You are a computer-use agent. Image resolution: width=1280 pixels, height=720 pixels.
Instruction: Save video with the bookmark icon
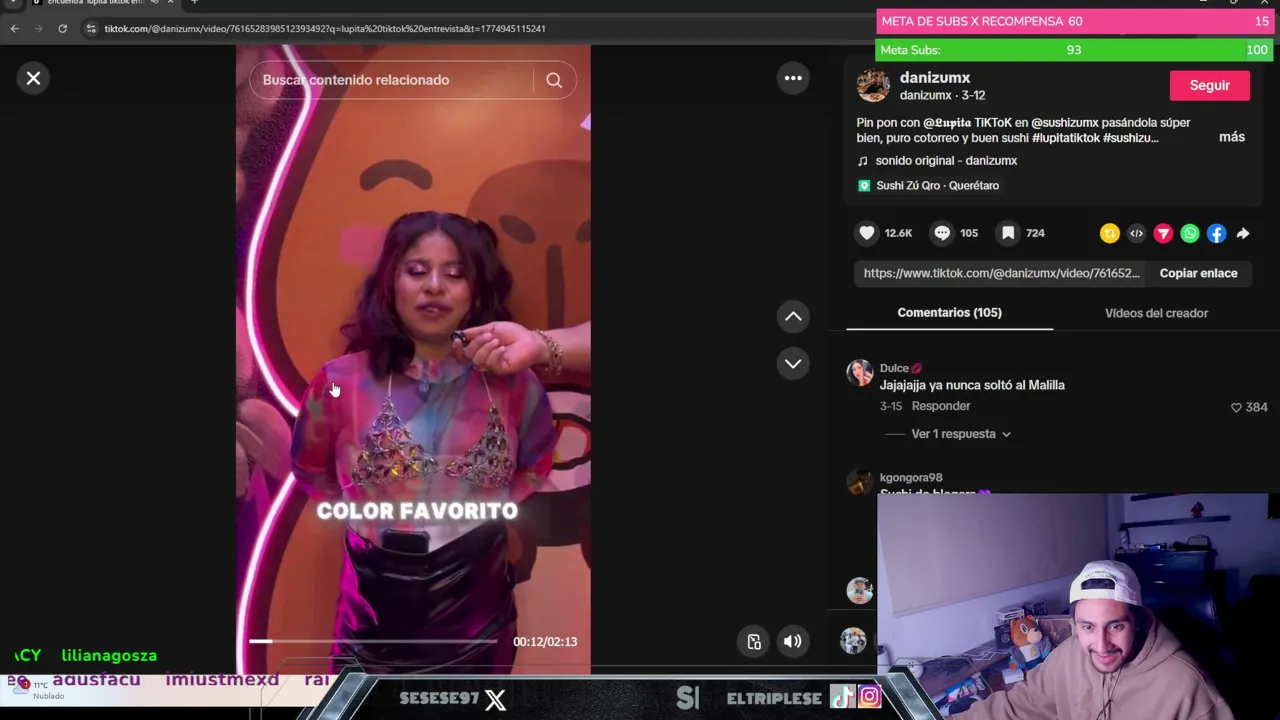pyautogui.click(x=1008, y=233)
